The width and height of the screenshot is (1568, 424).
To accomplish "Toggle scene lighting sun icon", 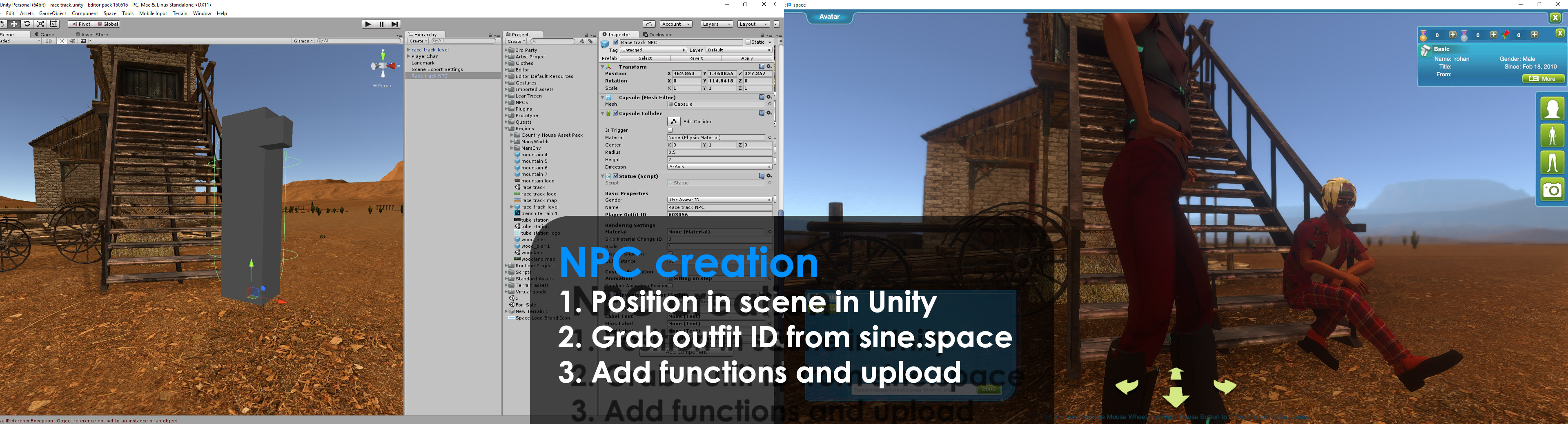I will coord(62,41).
